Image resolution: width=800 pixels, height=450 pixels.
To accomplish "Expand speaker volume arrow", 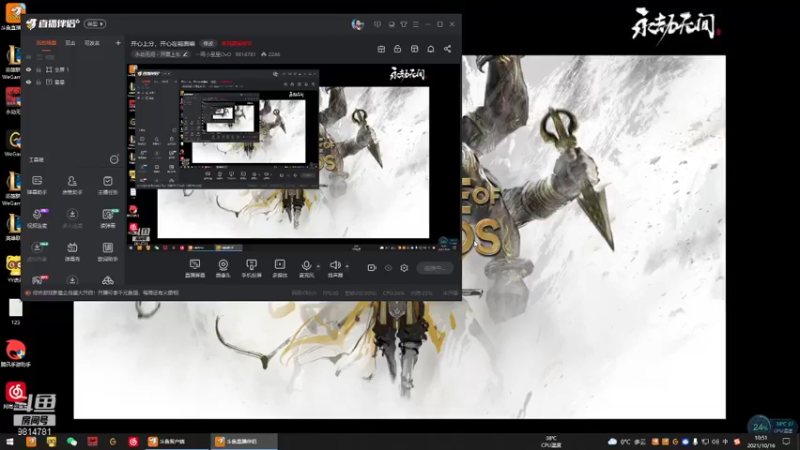I will click(347, 266).
